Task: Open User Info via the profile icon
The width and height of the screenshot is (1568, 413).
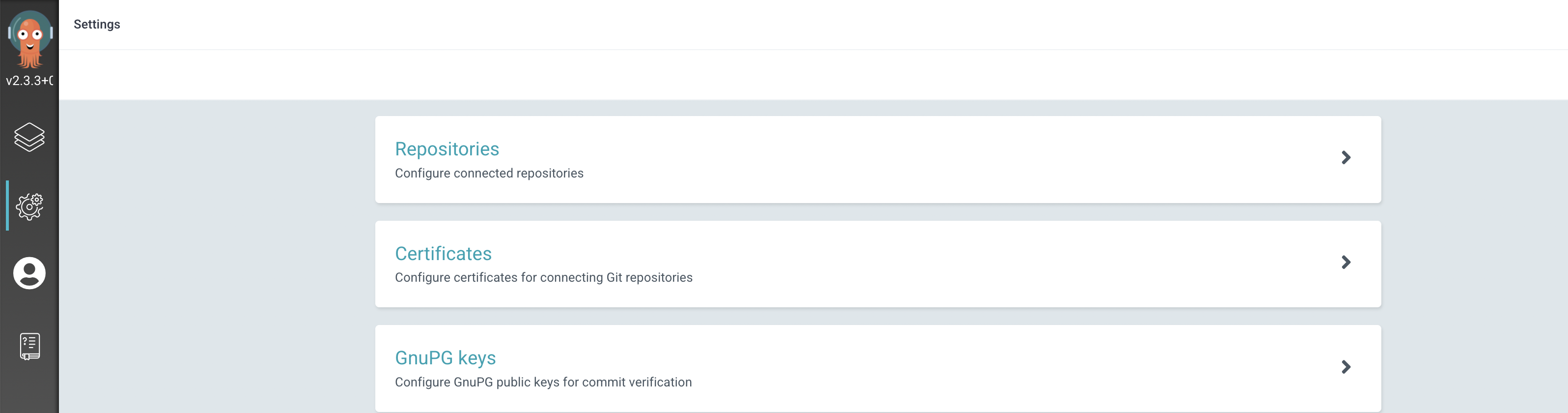Action: (29, 273)
